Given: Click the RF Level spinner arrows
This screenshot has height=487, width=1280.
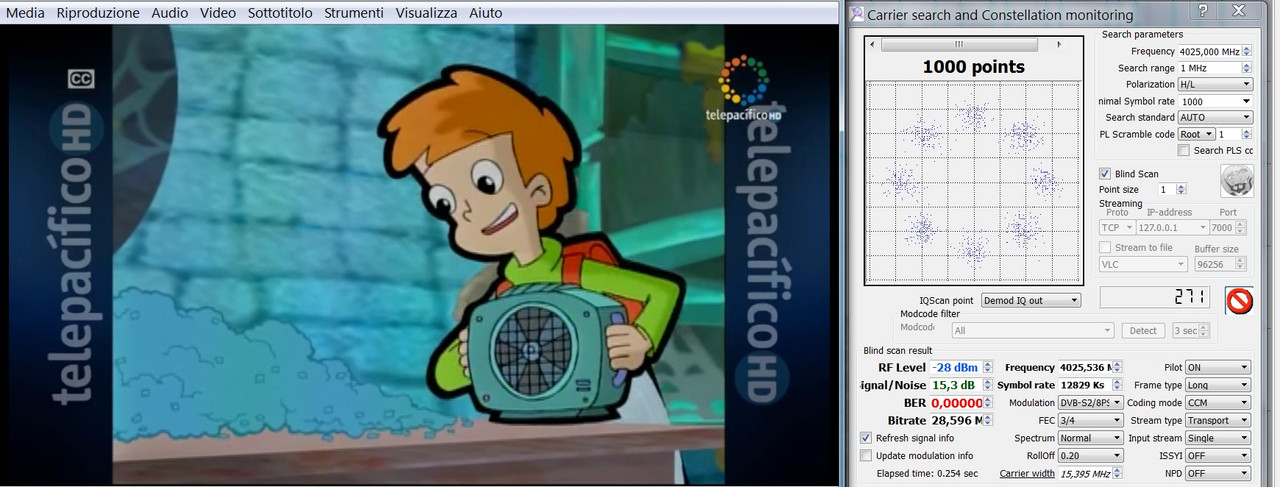Looking at the screenshot, I should pyautogui.click(x=988, y=368).
